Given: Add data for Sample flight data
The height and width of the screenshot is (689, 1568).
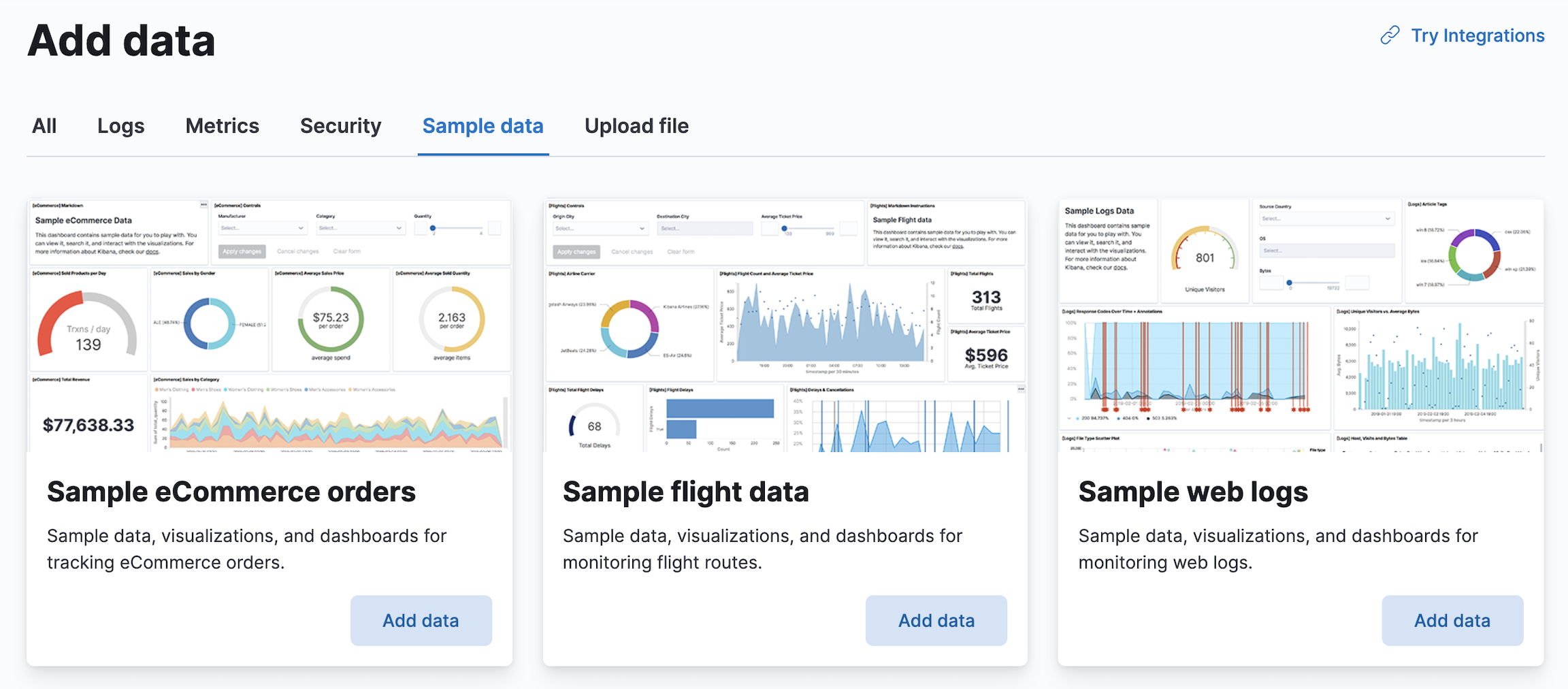Looking at the screenshot, I should pos(936,620).
